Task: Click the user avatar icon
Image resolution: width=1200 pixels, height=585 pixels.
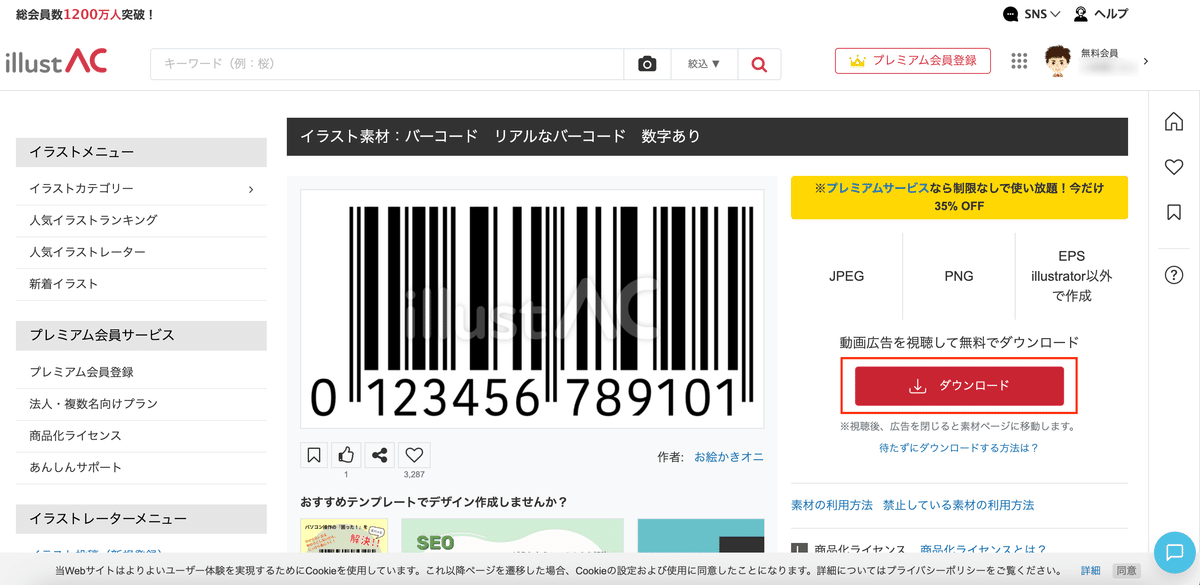Action: click(1059, 61)
